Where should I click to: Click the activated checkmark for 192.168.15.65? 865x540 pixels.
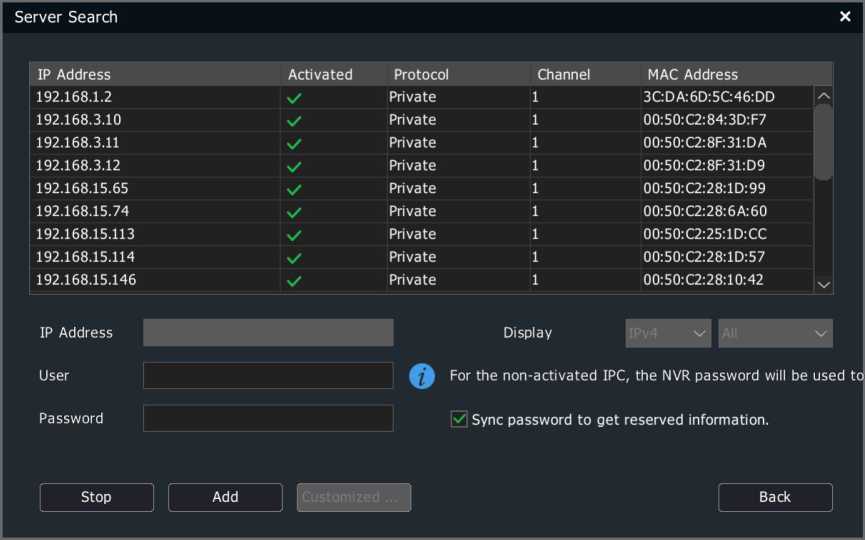point(294,190)
